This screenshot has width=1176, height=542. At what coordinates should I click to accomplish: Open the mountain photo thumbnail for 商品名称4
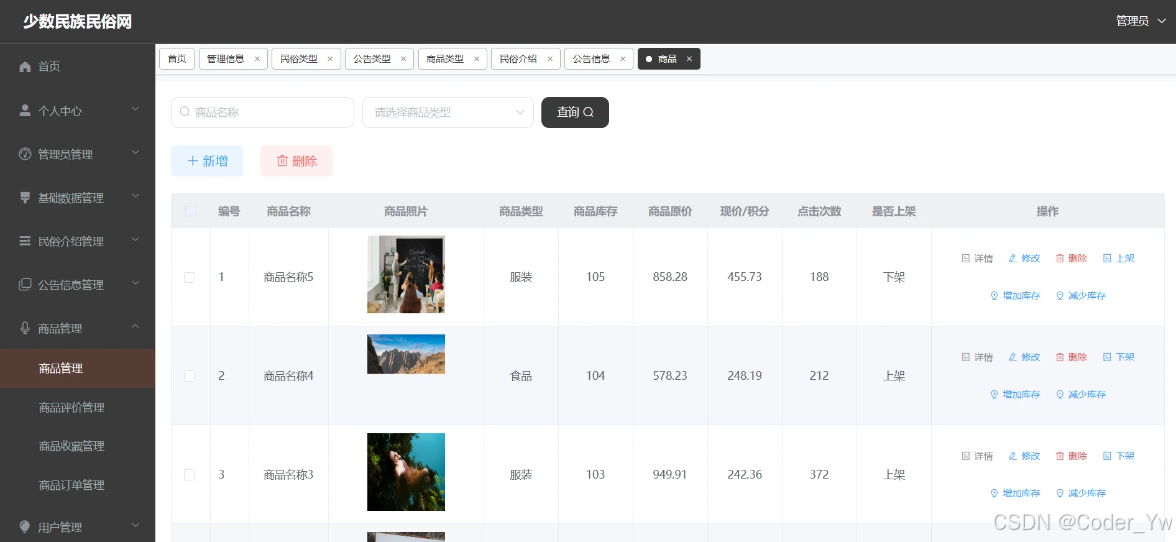(406, 354)
